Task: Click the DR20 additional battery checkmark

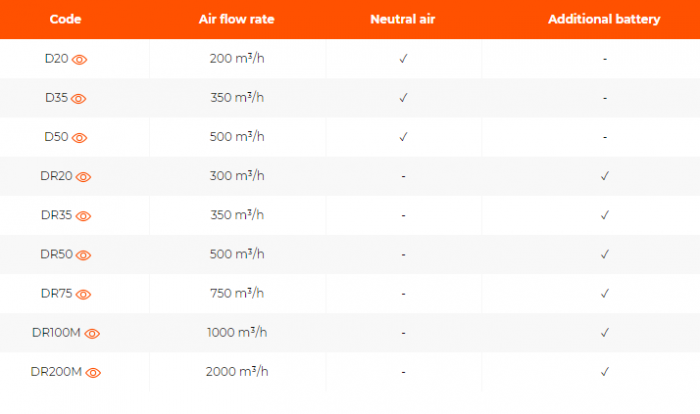Action: tap(605, 176)
